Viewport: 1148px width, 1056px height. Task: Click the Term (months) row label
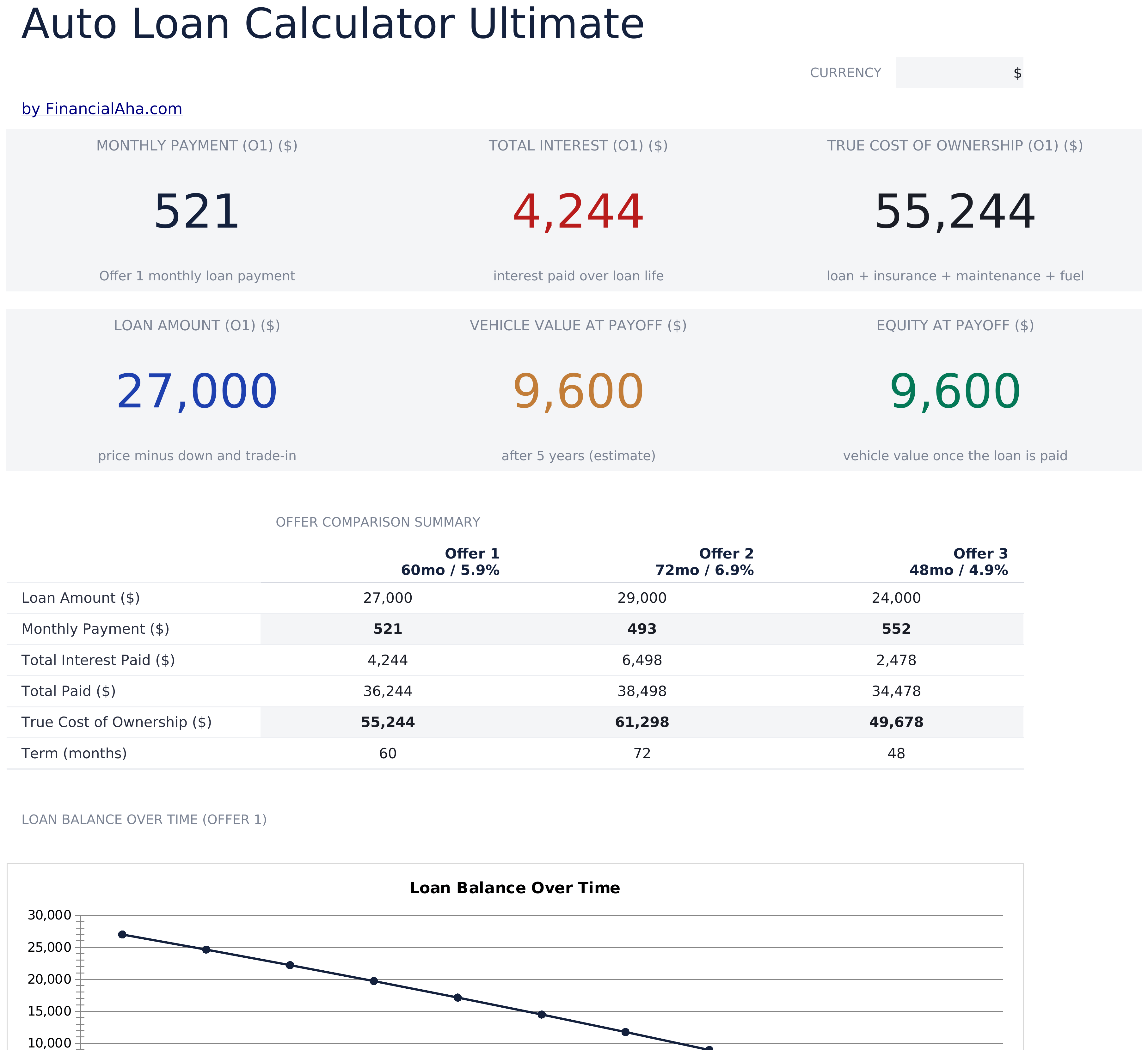pos(74,754)
